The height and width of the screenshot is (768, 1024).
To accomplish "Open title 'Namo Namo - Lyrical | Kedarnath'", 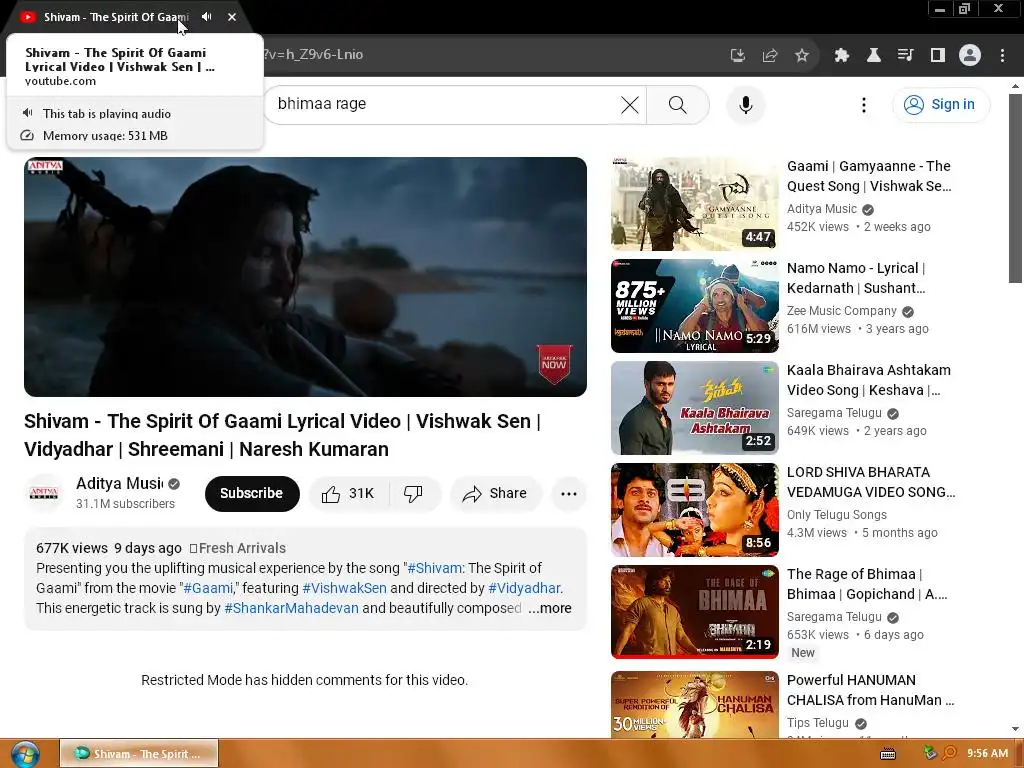I will pos(856,278).
